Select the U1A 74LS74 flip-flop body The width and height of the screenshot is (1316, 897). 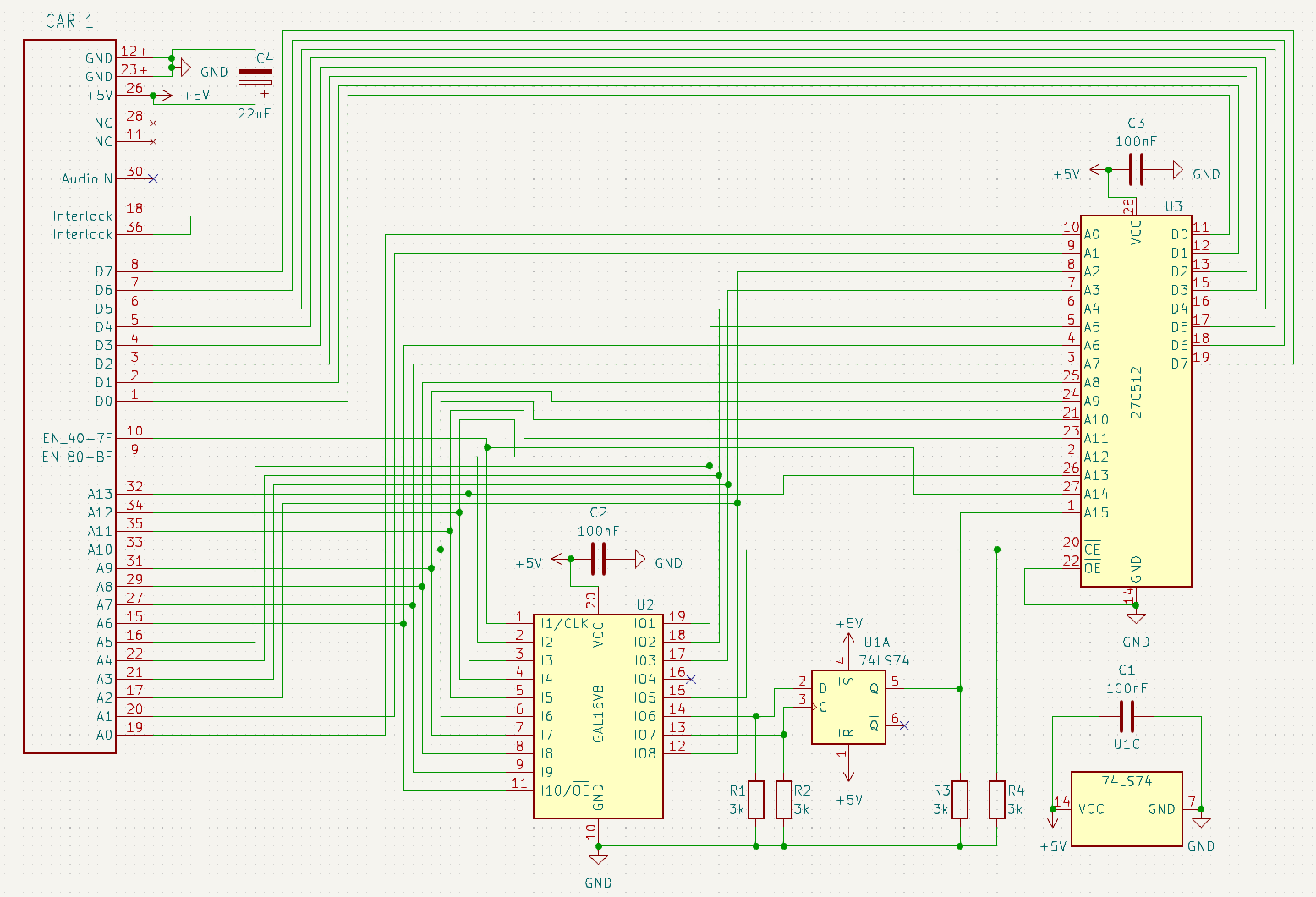tap(848, 707)
